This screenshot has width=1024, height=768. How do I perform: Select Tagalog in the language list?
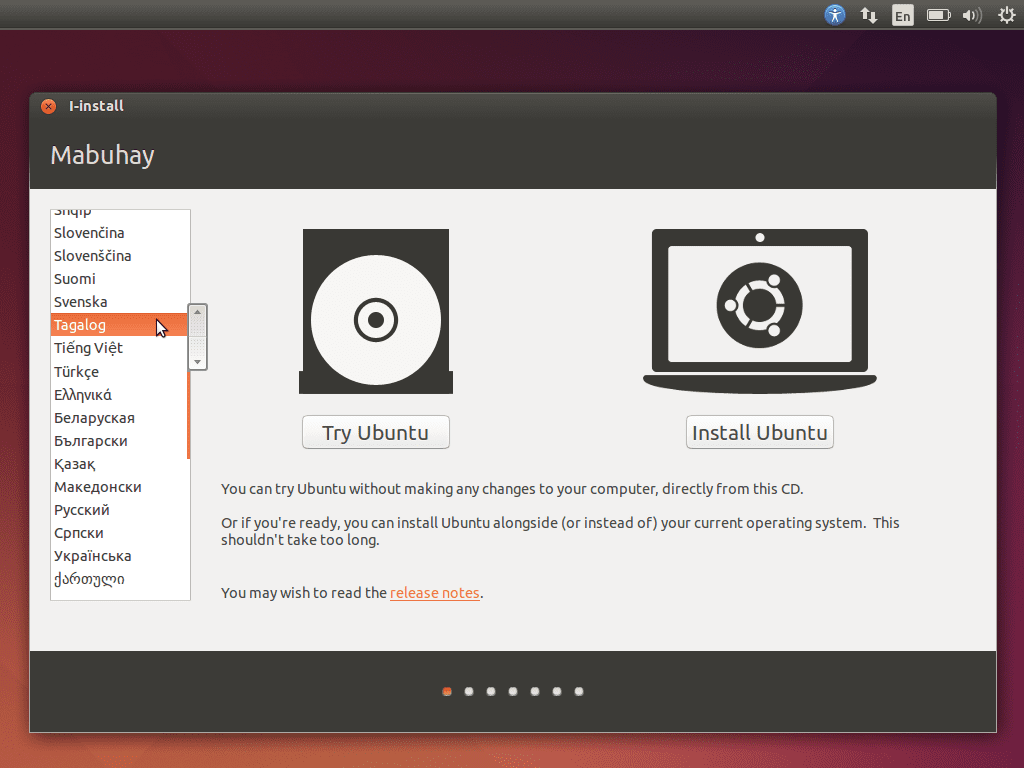(119, 325)
